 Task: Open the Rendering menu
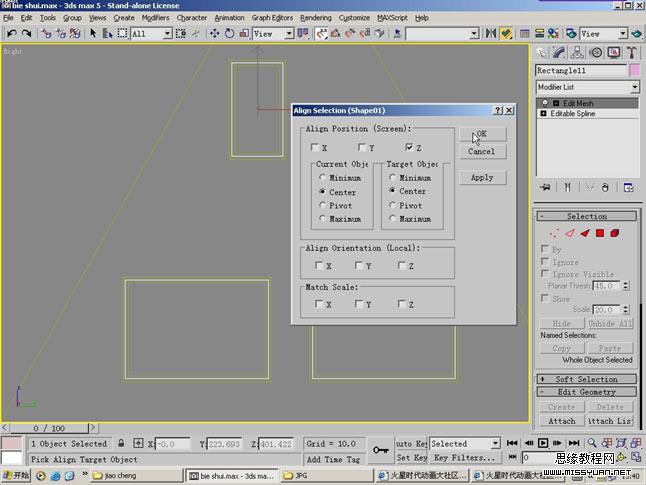click(316, 18)
